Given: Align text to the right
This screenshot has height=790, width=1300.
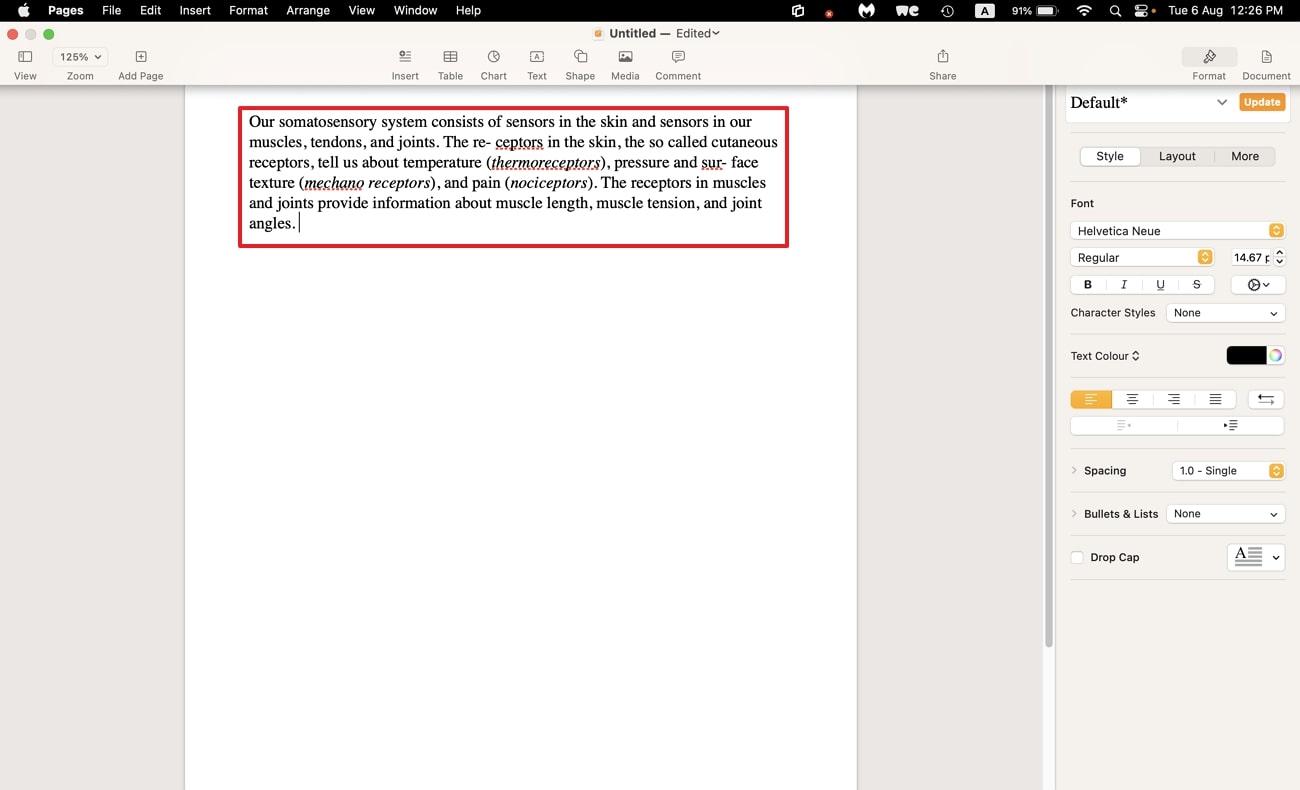Looking at the screenshot, I should [x=1173, y=399].
